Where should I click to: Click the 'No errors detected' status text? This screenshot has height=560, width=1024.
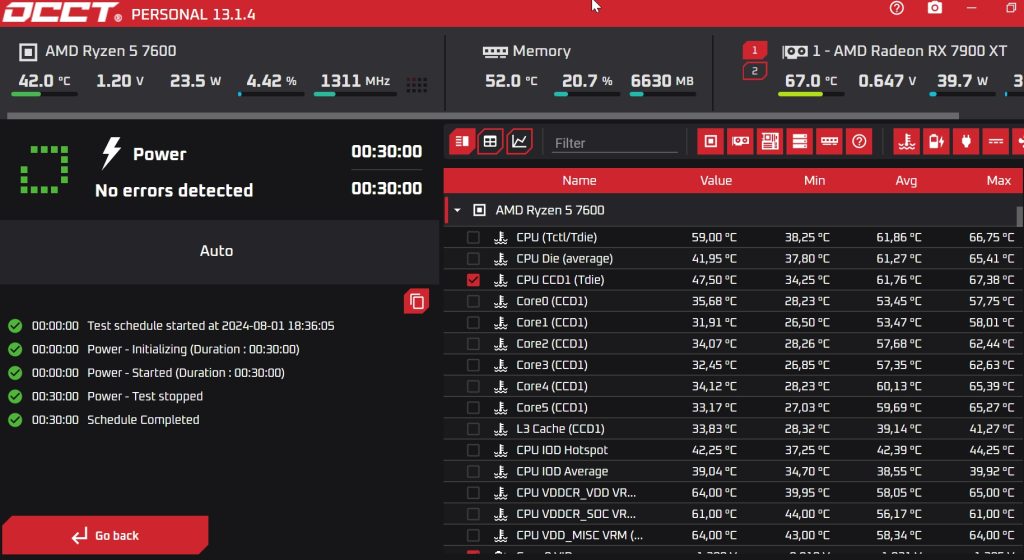174,191
